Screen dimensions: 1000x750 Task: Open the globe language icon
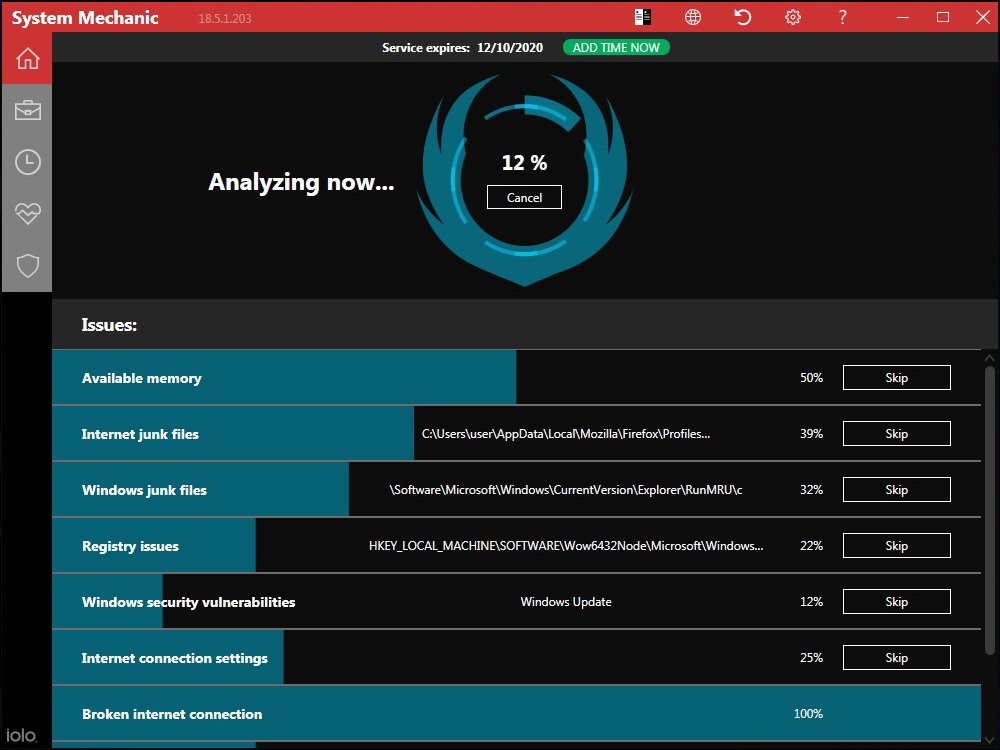click(692, 17)
